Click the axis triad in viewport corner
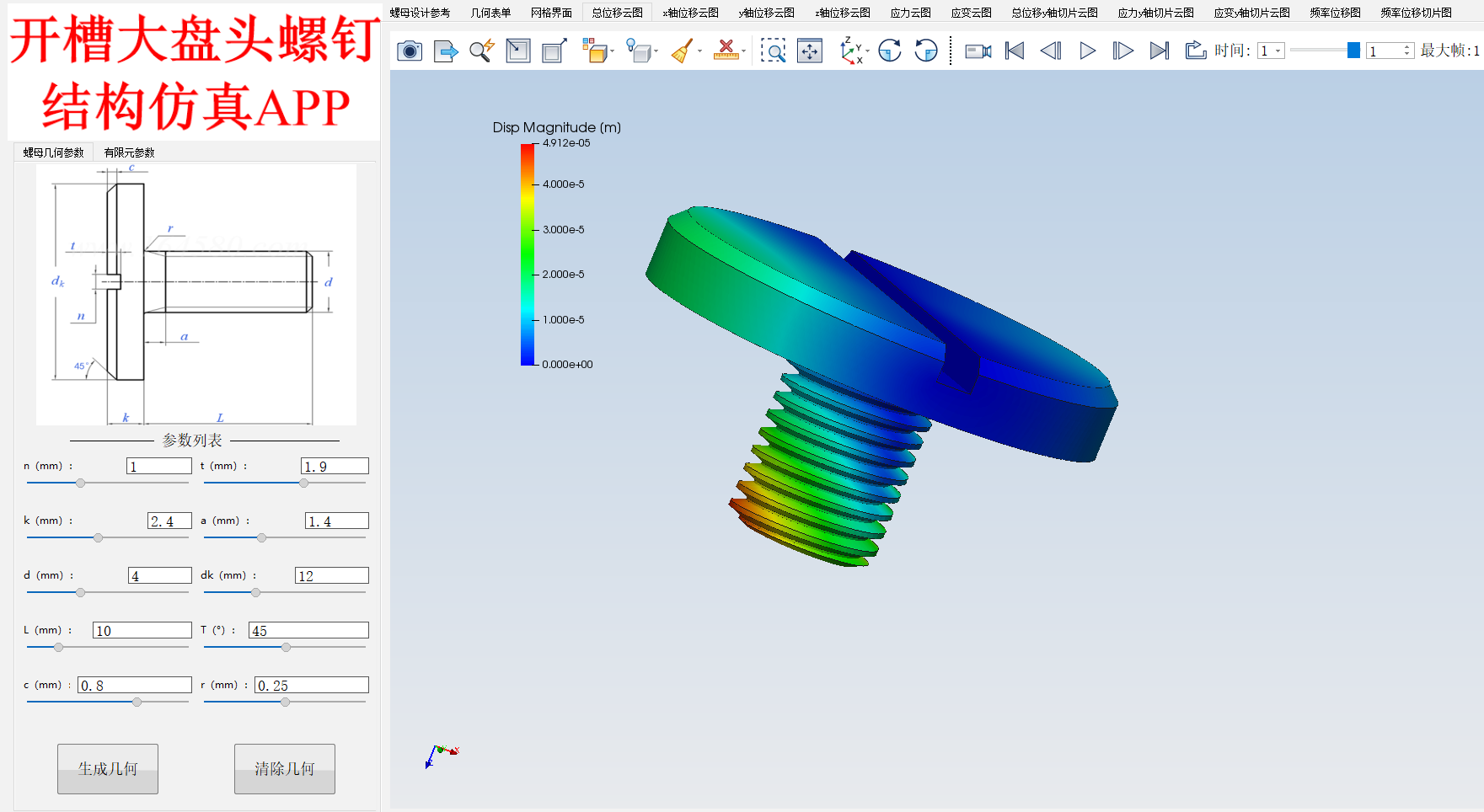This screenshot has width=1484, height=812. click(x=442, y=755)
